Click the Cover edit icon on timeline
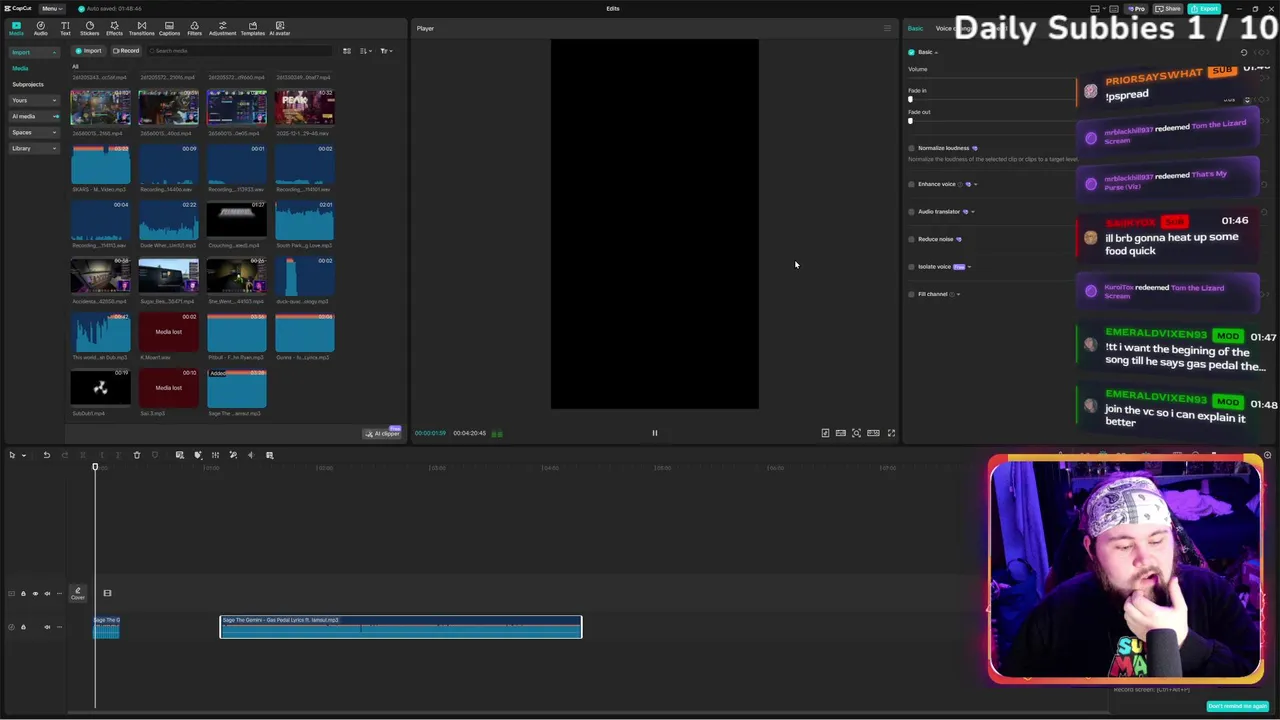 pyautogui.click(x=77, y=593)
